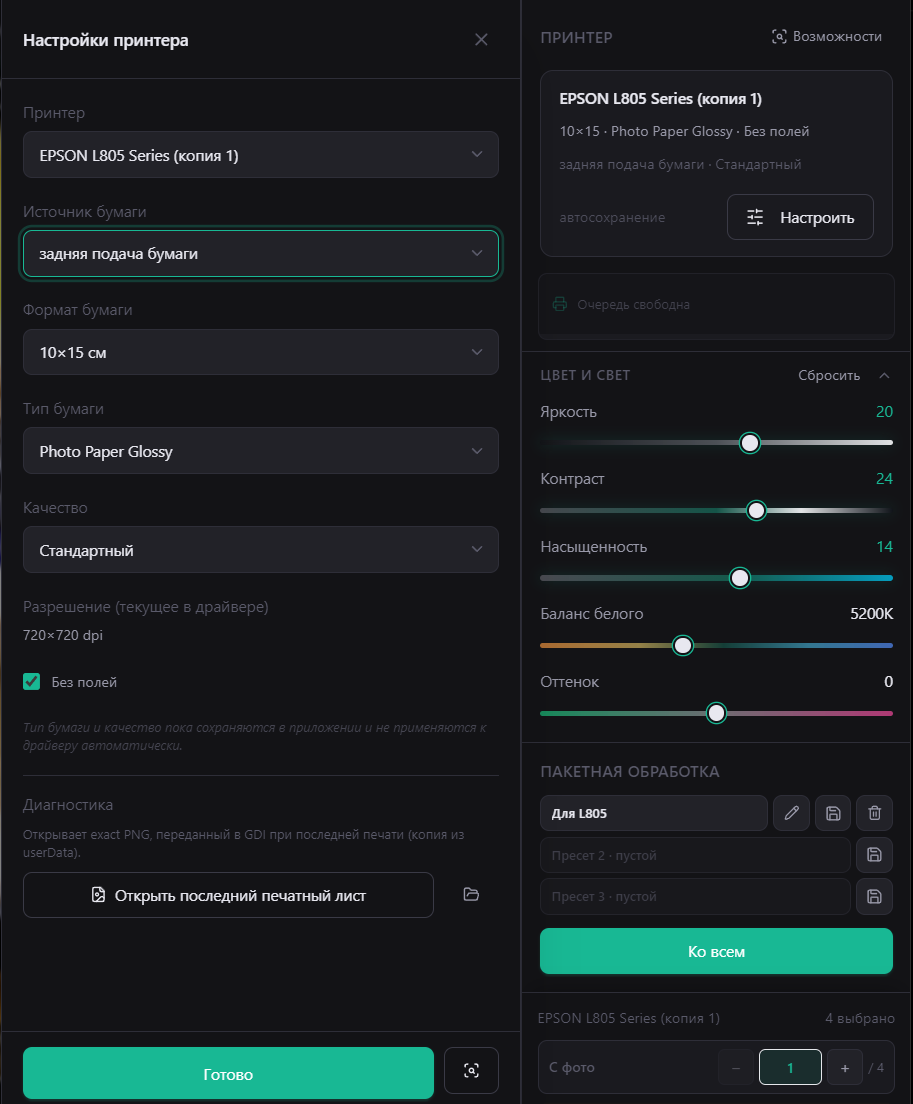The width and height of the screenshot is (913, 1104).
Task: Click the 5200K white balance value
Action: (x=871, y=613)
